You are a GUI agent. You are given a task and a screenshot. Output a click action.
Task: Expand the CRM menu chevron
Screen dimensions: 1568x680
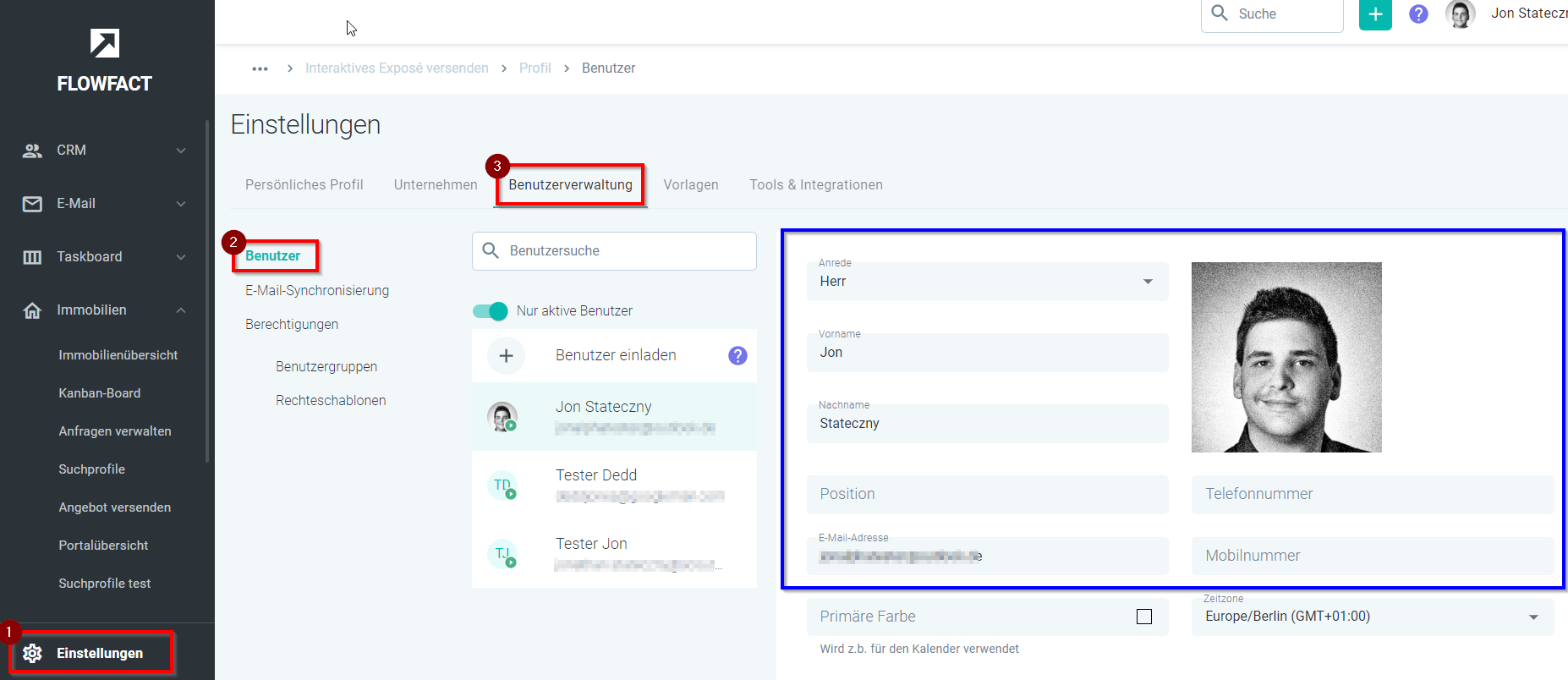coord(181,151)
